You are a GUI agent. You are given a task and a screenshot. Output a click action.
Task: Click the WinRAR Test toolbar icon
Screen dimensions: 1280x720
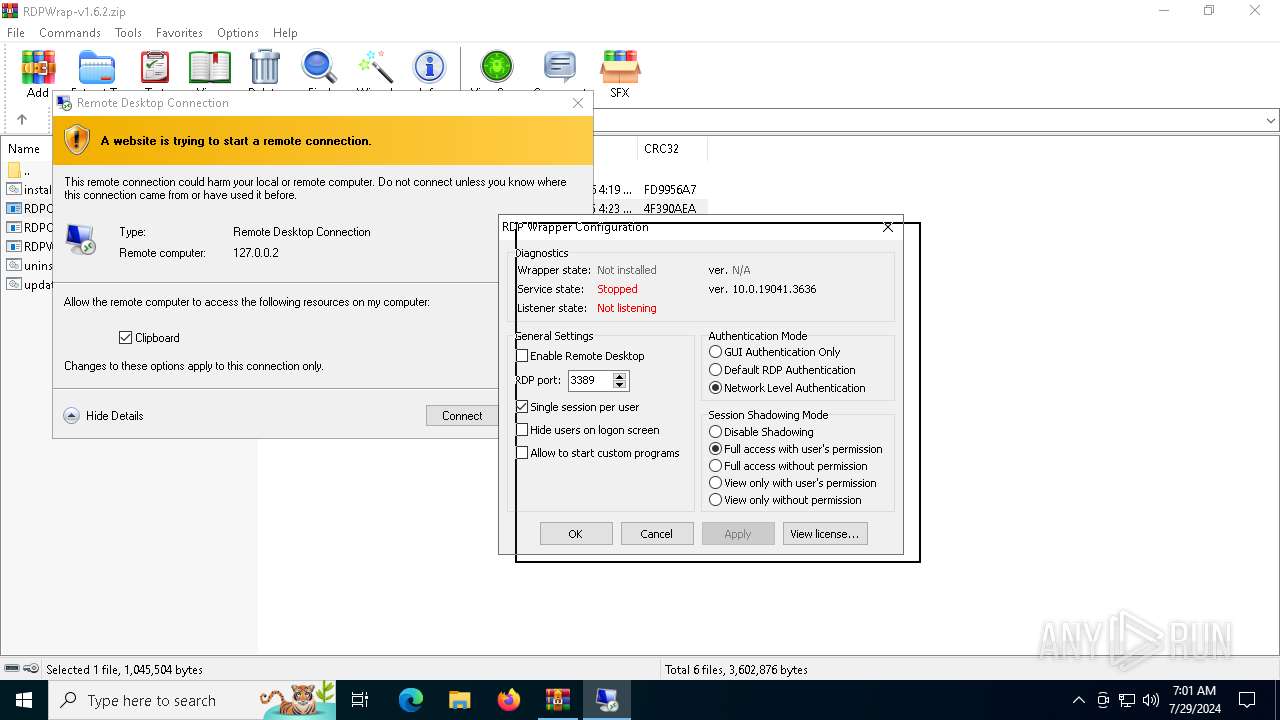point(155,68)
